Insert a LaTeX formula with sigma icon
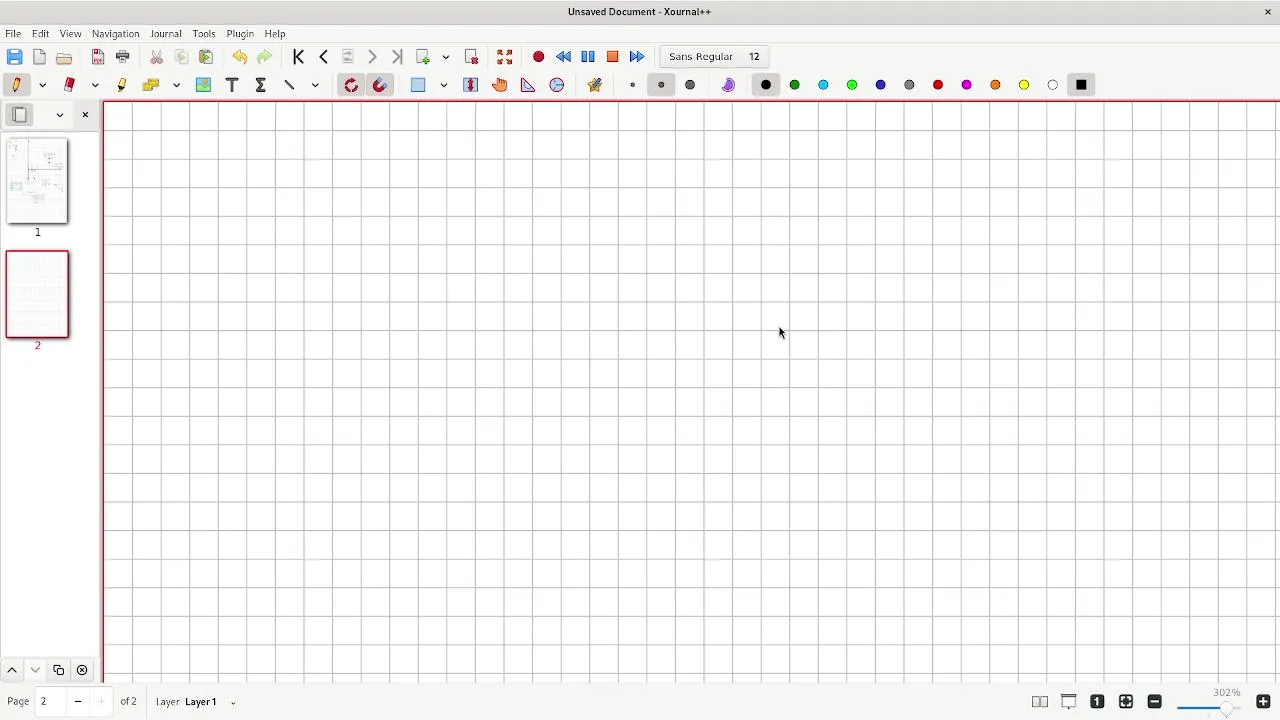This screenshot has height=720, width=1280. click(x=261, y=85)
